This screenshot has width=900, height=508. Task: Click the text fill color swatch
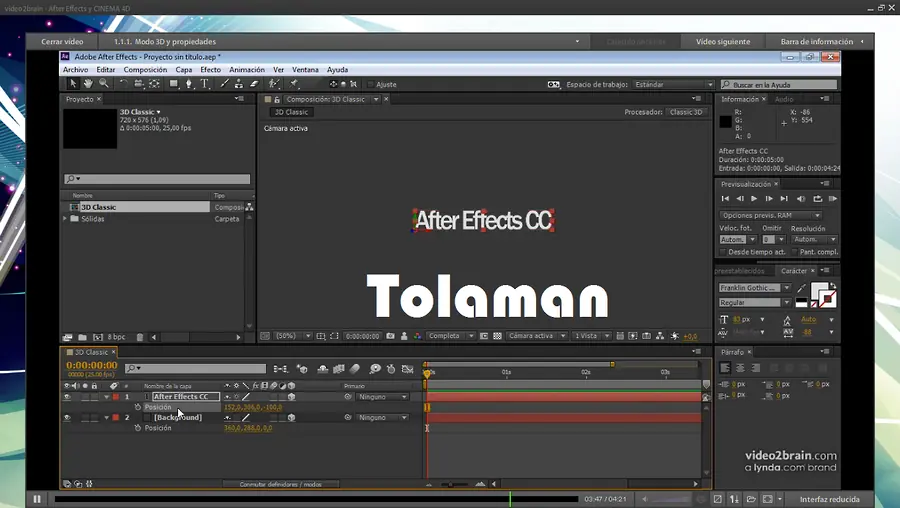pyautogui.click(x=819, y=290)
